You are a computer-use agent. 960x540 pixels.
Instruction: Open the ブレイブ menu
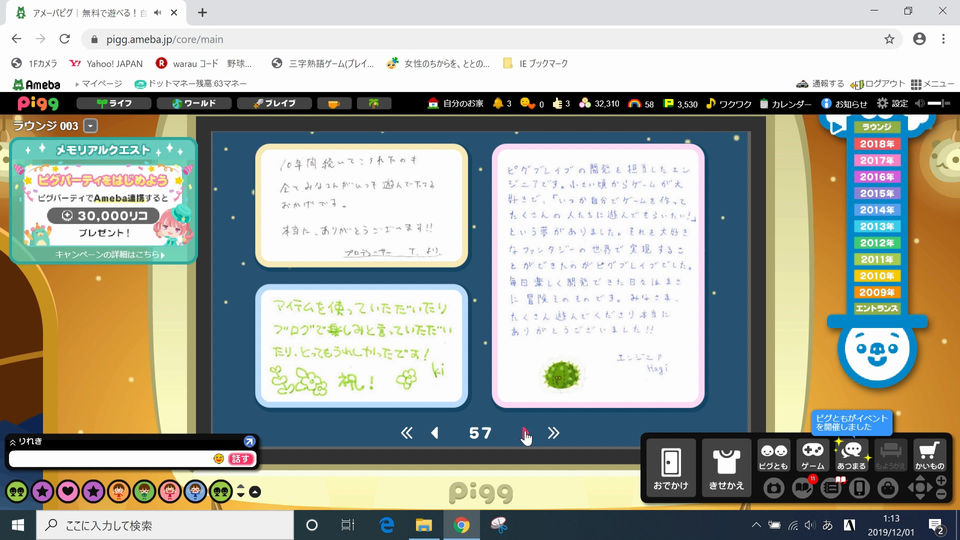[274, 103]
